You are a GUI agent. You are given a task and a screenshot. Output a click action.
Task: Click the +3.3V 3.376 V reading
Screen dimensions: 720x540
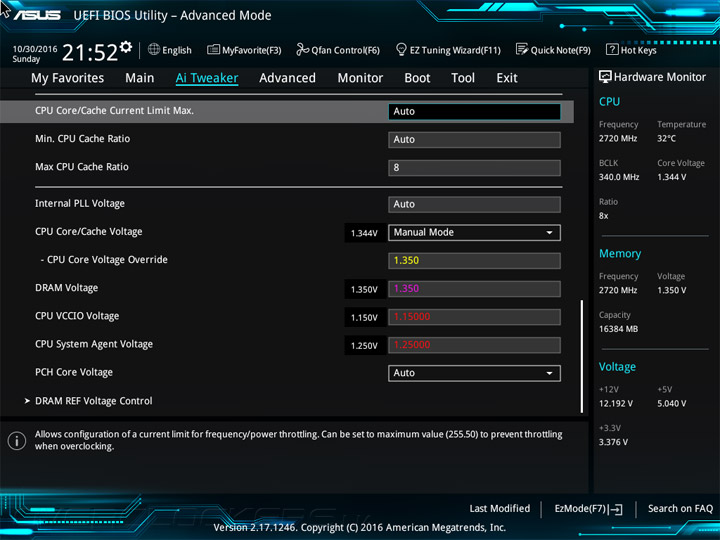613,442
